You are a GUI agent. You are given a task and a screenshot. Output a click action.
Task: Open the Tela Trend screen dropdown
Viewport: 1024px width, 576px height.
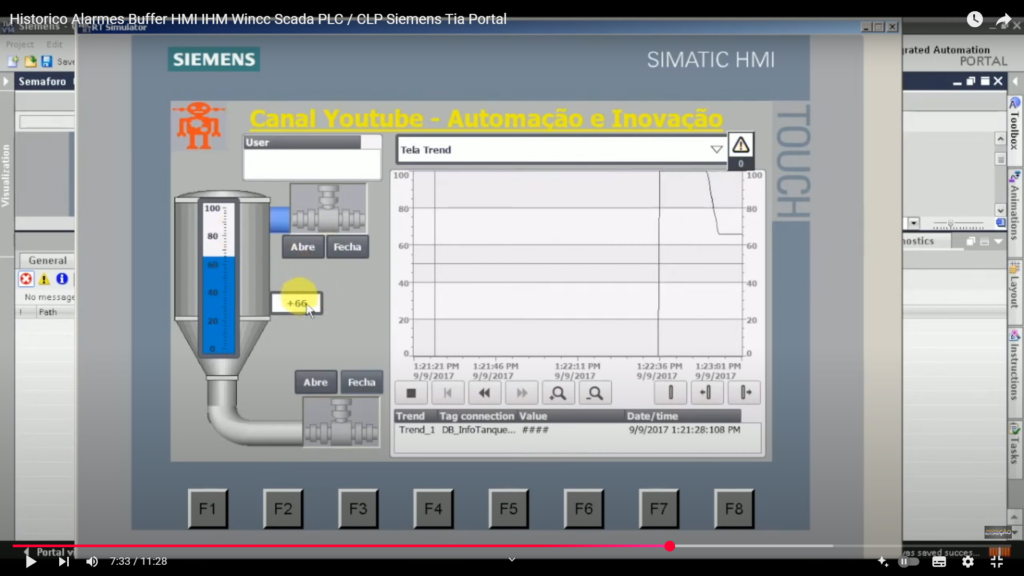716,150
